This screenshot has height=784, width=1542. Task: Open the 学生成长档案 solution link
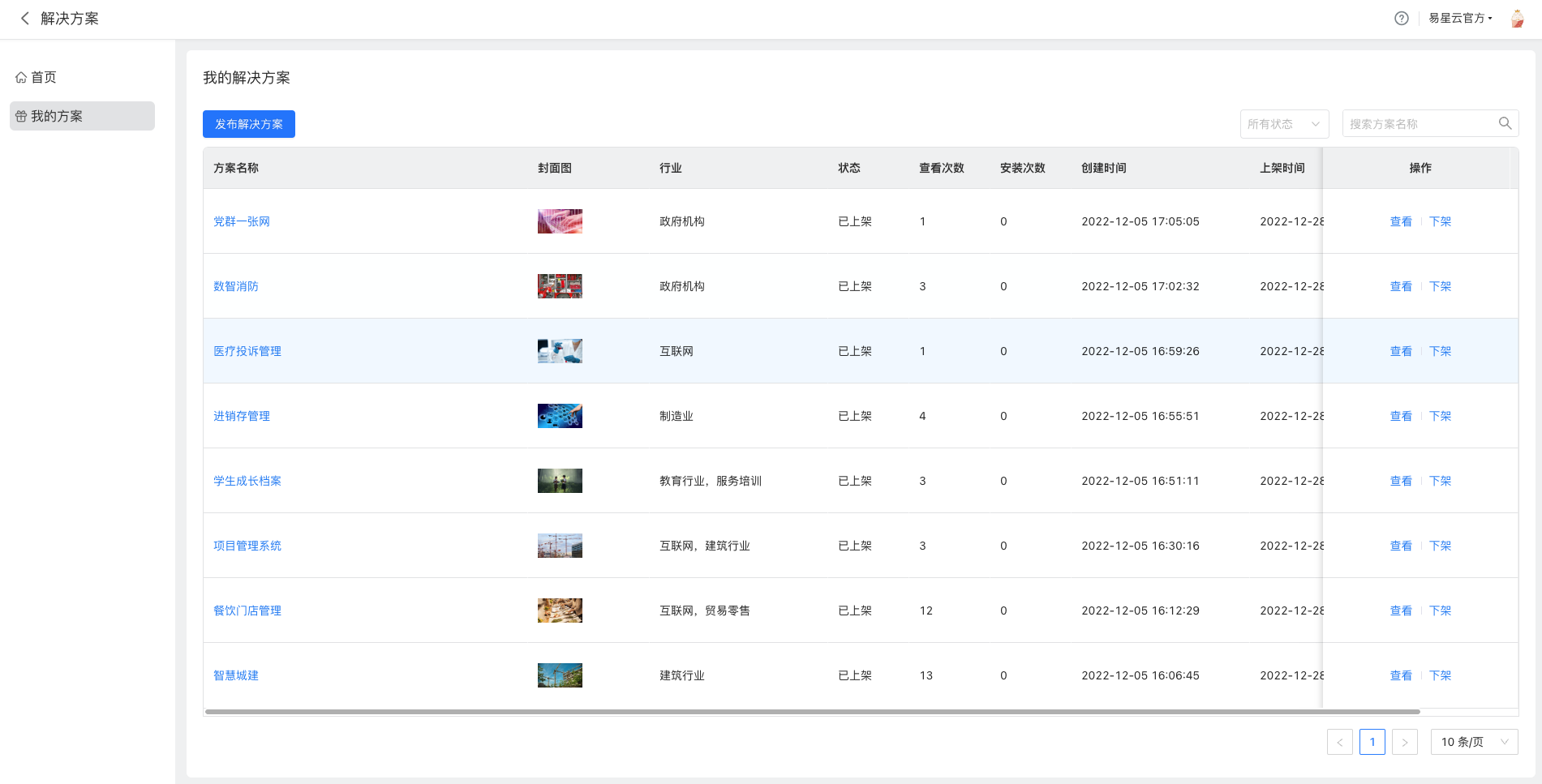247,481
